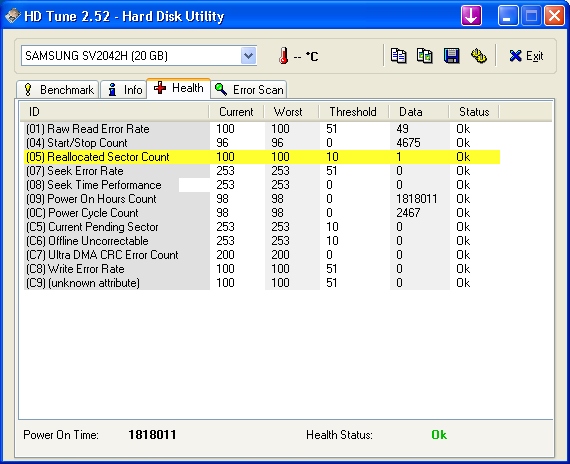This screenshot has height=464, width=570.
Task: Select the (C6) Offline Uncorrectable row
Action: click(262, 241)
